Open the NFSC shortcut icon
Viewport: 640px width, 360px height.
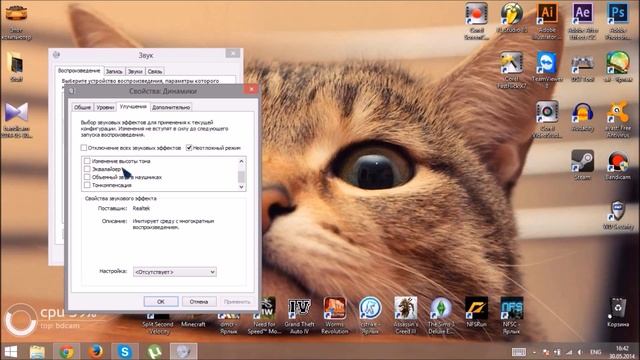click(x=511, y=315)
